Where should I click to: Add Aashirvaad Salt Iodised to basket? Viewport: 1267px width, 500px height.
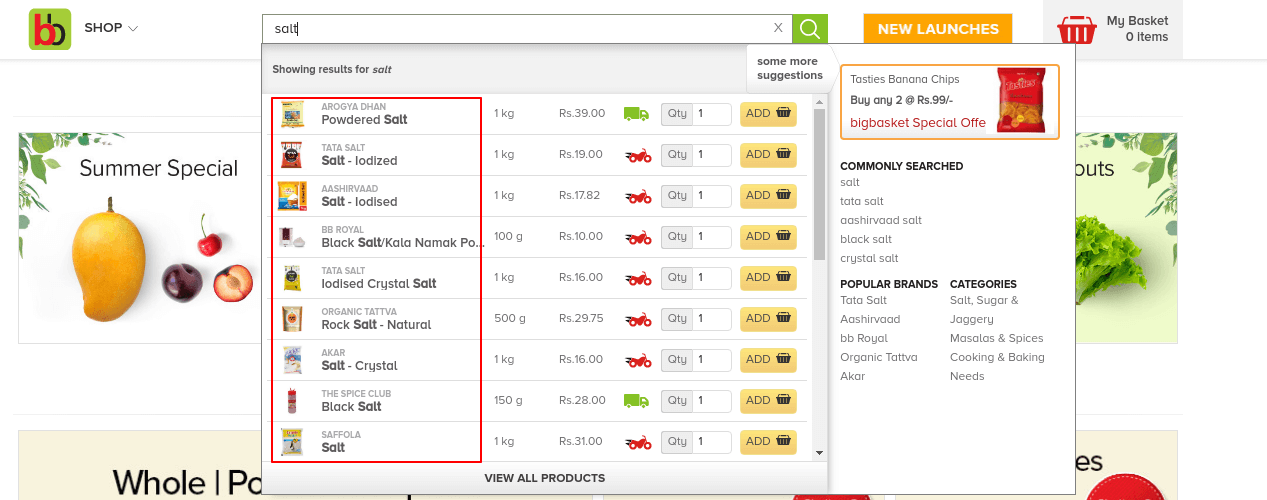768,196
